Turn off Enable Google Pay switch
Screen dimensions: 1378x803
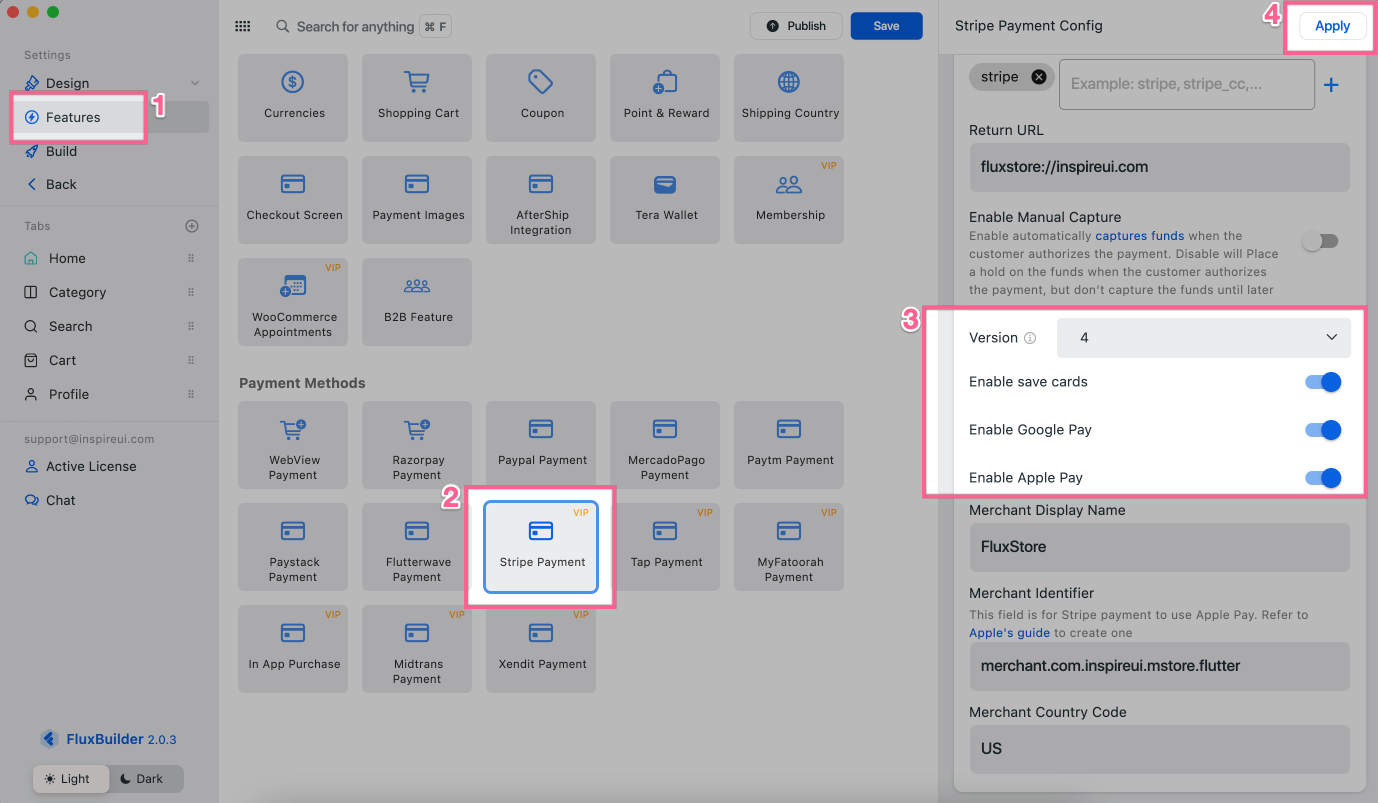[x=1322, y=430]
